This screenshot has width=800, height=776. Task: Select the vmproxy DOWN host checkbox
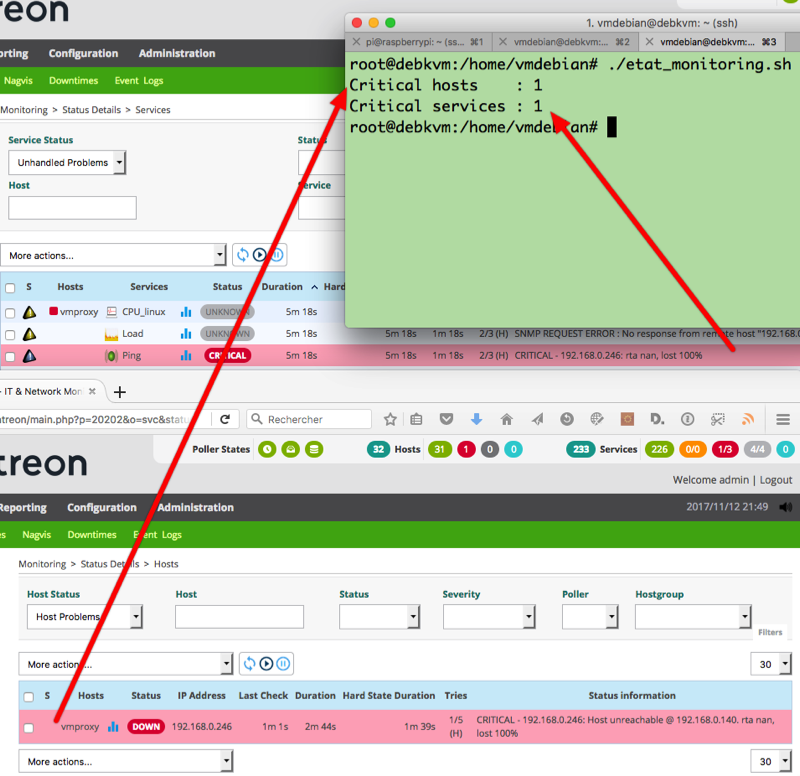coord(28,728)
